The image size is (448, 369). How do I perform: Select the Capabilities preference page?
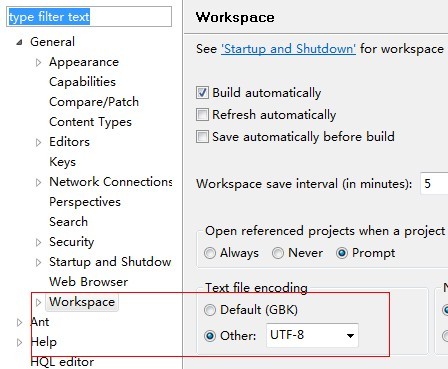[x=82, y=82]
